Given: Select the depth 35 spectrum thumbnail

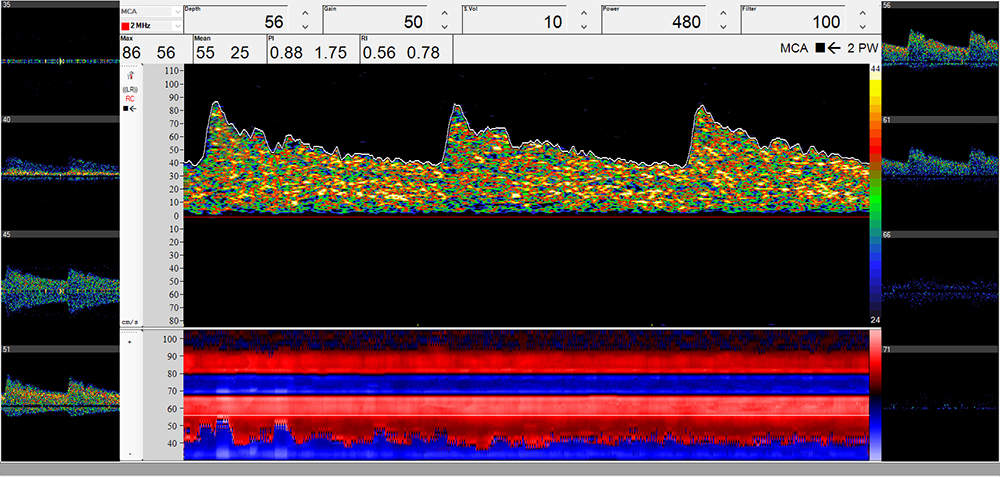Looking at the screenshot, I should click(59, 58).
